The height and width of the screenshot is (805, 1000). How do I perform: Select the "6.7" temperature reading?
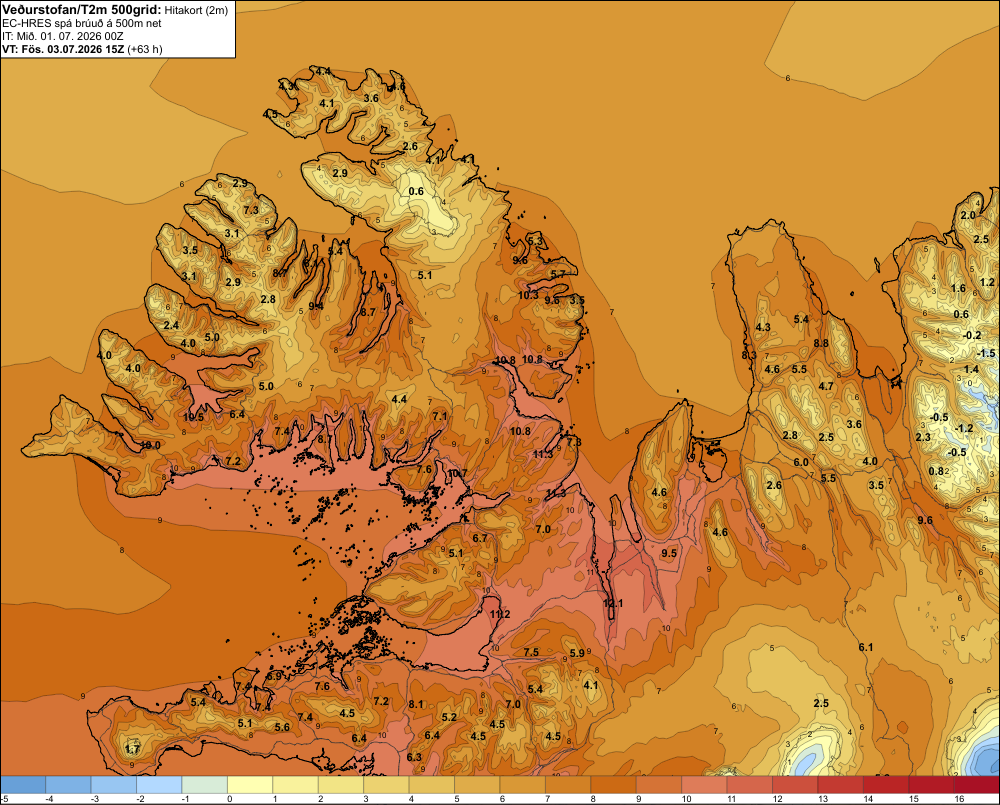pyautogui.click(x=480, y=538)
